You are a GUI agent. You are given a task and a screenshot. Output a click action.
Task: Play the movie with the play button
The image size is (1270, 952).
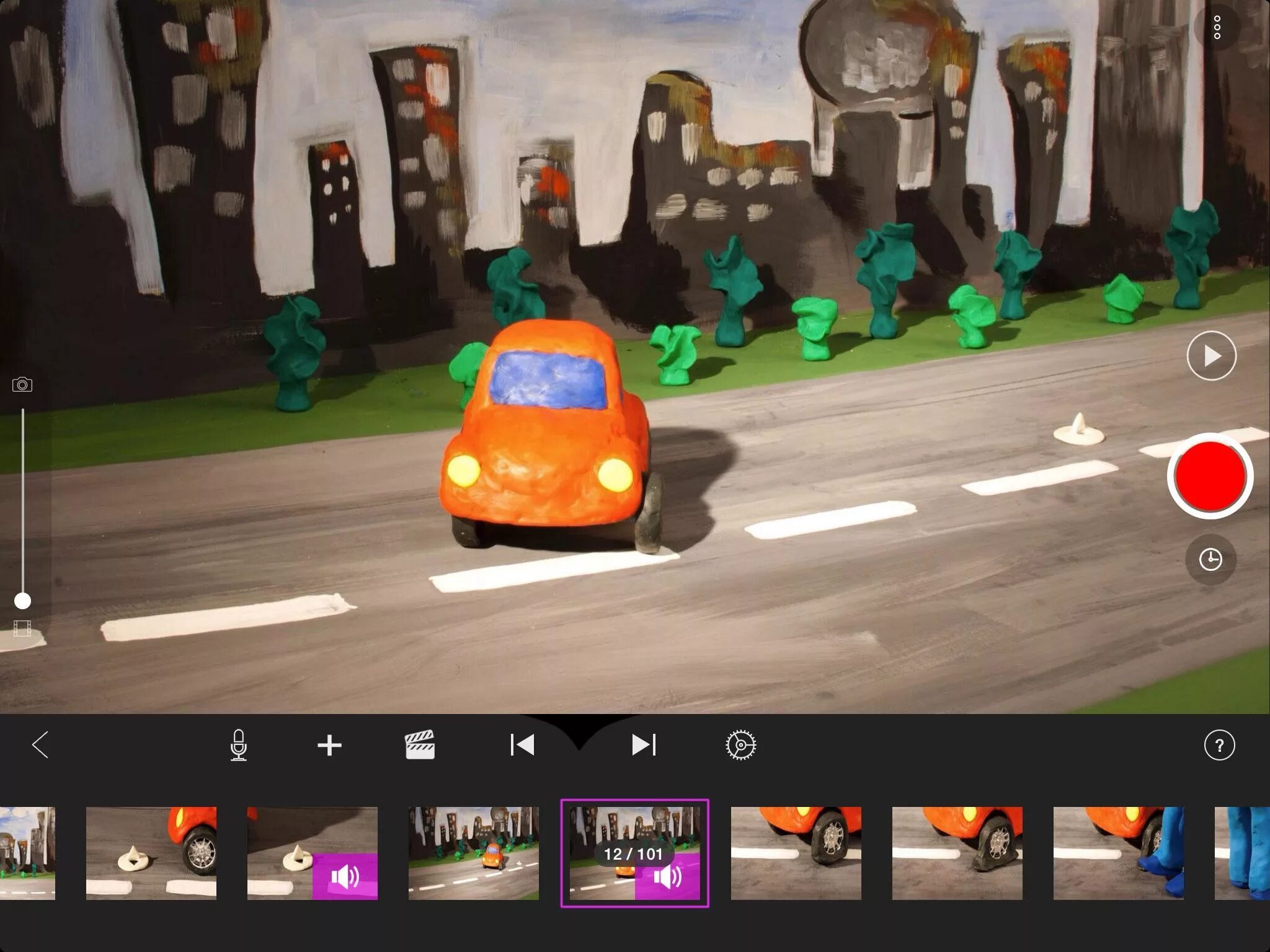coord(1211,356)
